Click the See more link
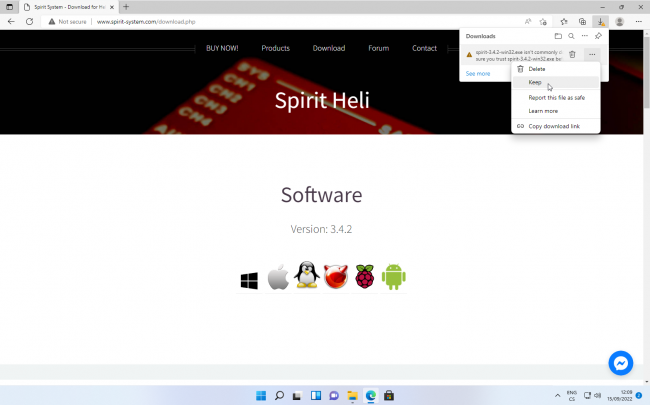 [x=478, y=73]
